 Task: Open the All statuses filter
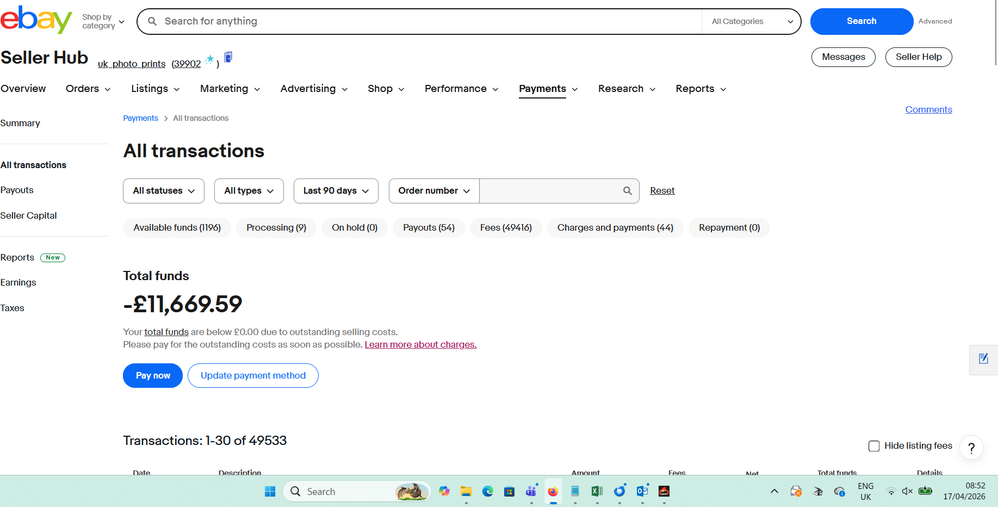[164, 191]
